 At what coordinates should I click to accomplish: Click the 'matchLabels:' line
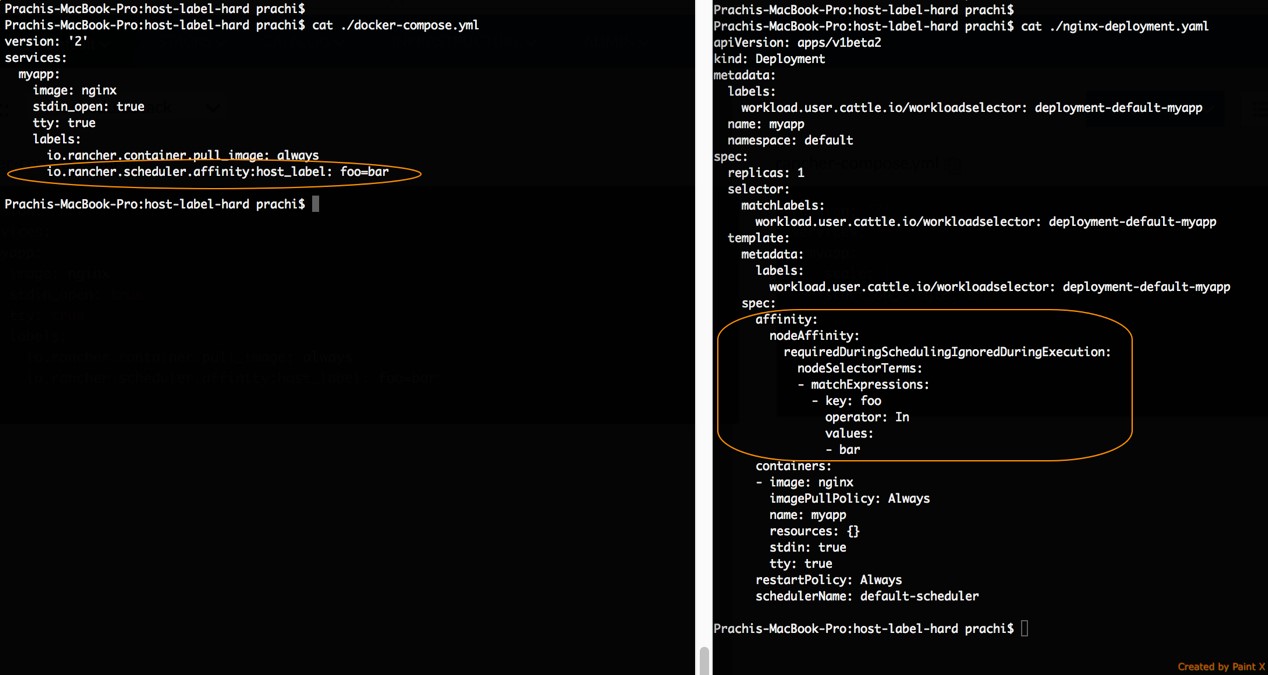pyautogui.click(x=783, y=205)
